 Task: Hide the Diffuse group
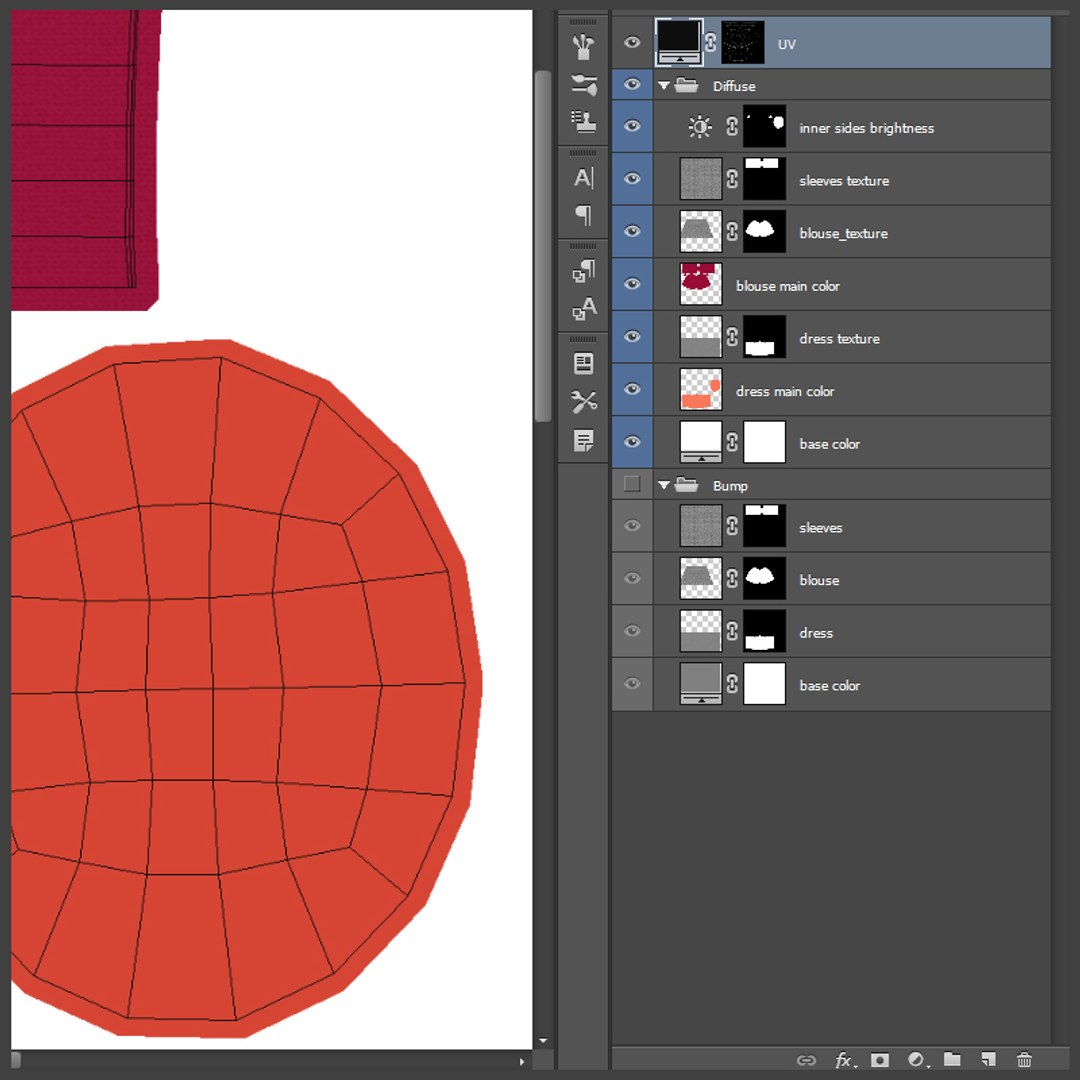tap(632, 85)
